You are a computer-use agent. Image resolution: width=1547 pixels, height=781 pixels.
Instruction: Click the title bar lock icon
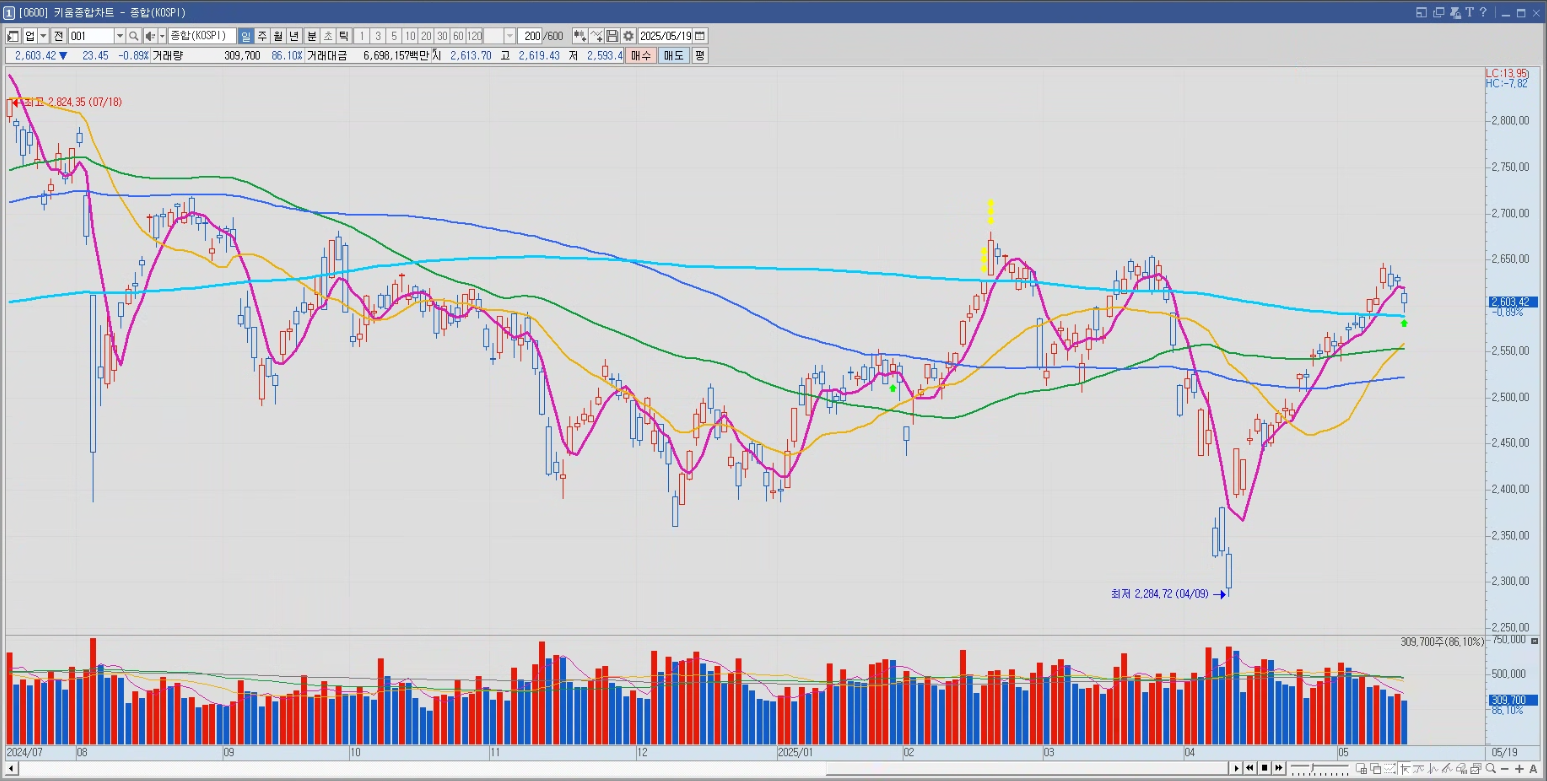(1455, 12)
